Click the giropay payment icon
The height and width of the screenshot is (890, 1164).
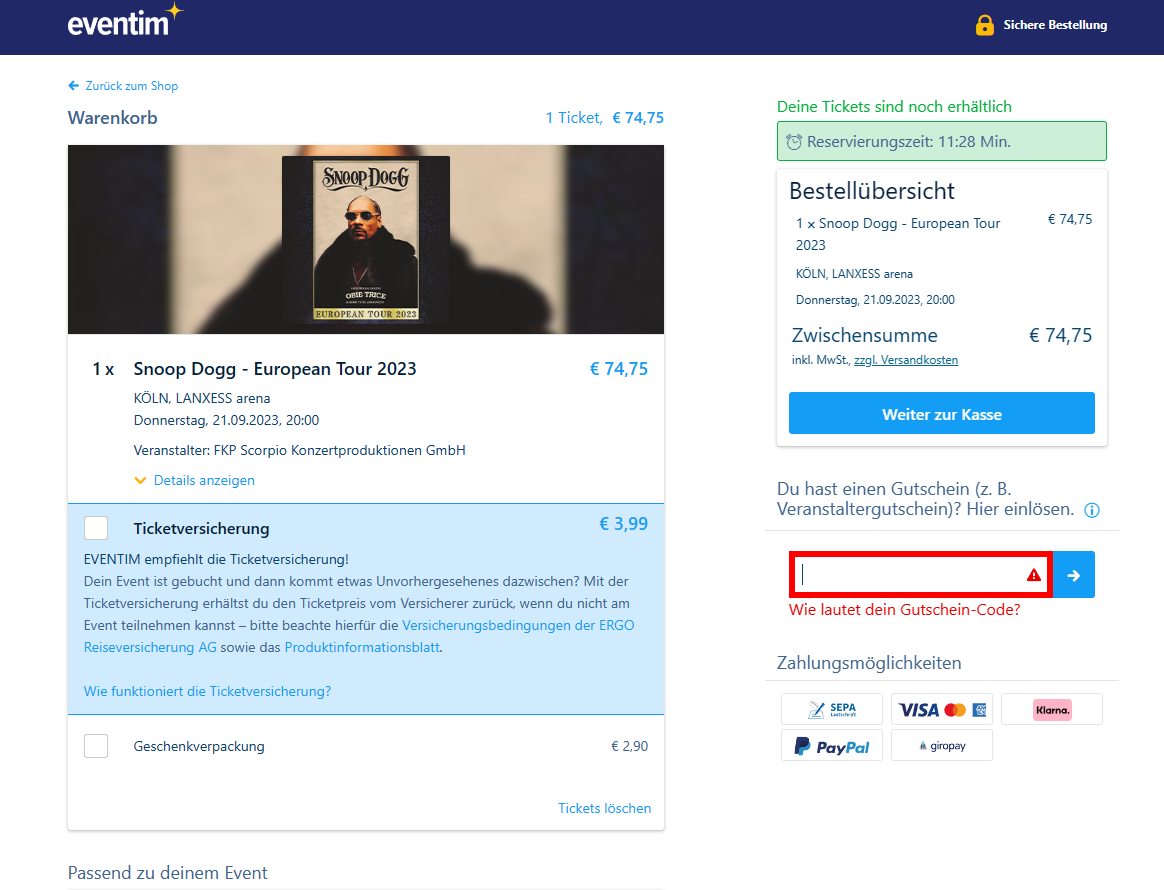click(x=941, y=746)
